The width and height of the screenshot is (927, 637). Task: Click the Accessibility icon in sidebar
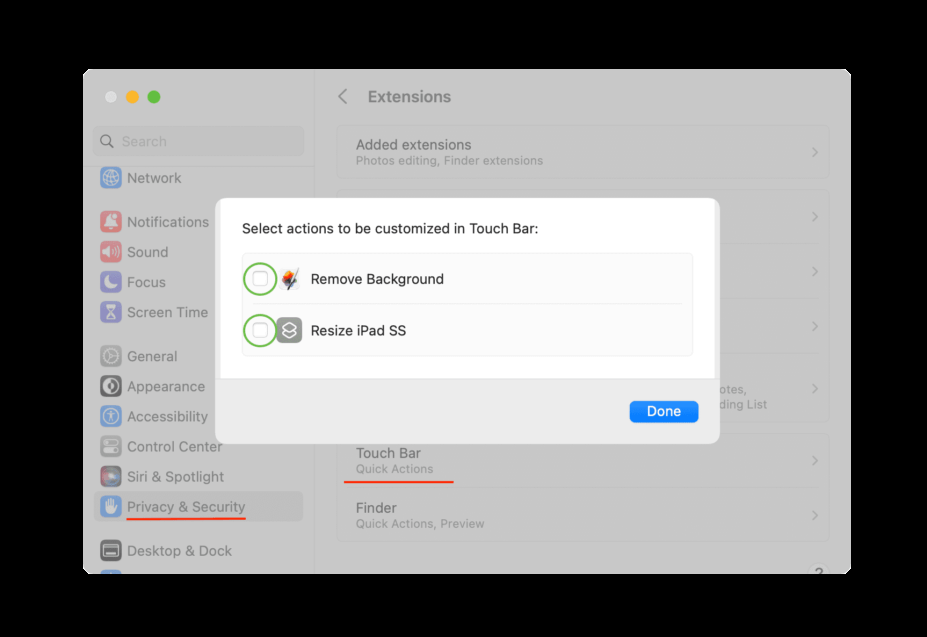pos(111,416)
